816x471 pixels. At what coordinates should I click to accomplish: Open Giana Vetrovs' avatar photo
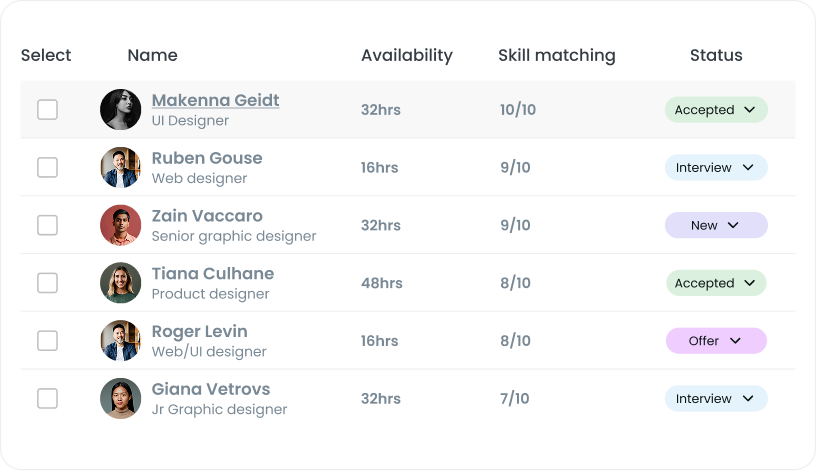click(x=120, y=398)
